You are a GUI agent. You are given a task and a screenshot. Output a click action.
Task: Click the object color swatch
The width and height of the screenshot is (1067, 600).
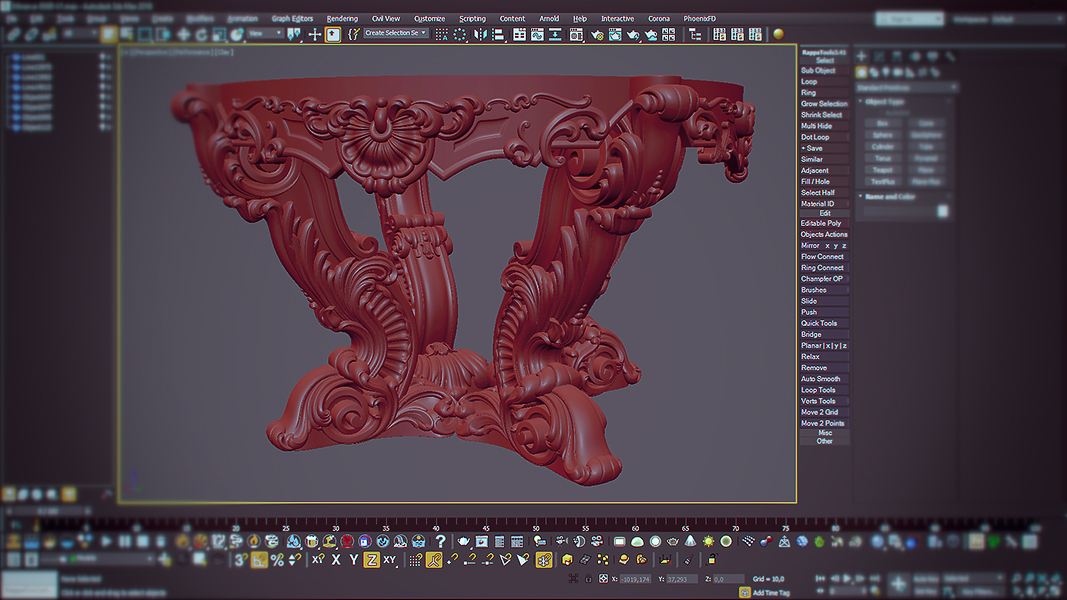(942, 211)
